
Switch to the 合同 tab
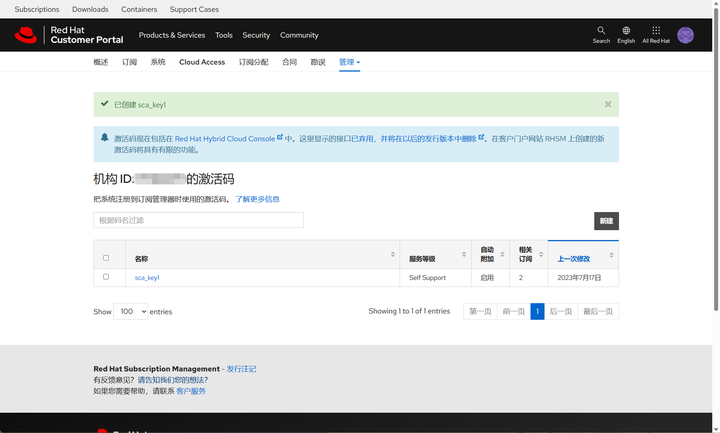tap(289, 62)
